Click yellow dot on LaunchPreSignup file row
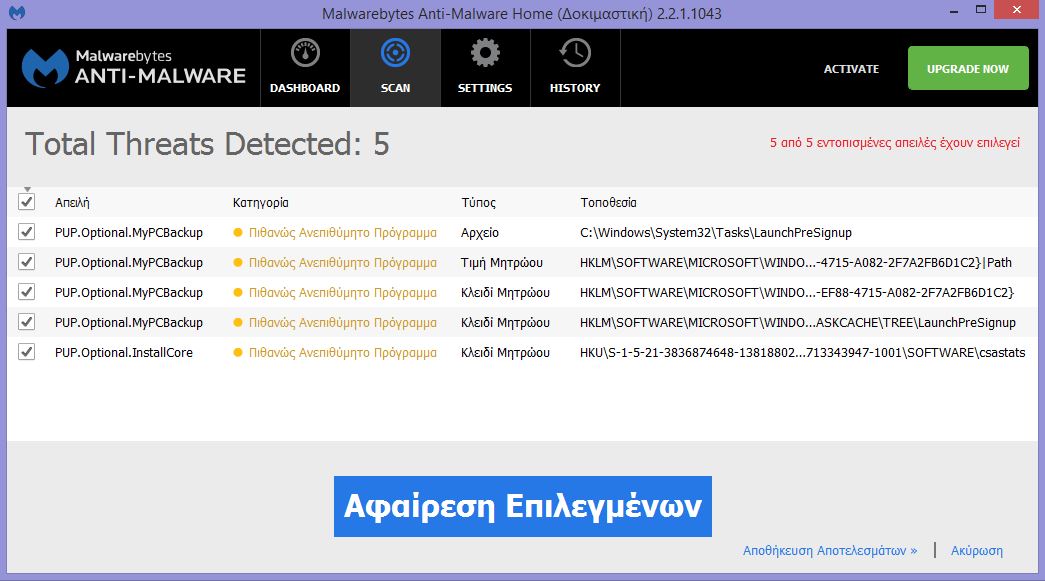The image size is (1045, 581). pos(238,233)
